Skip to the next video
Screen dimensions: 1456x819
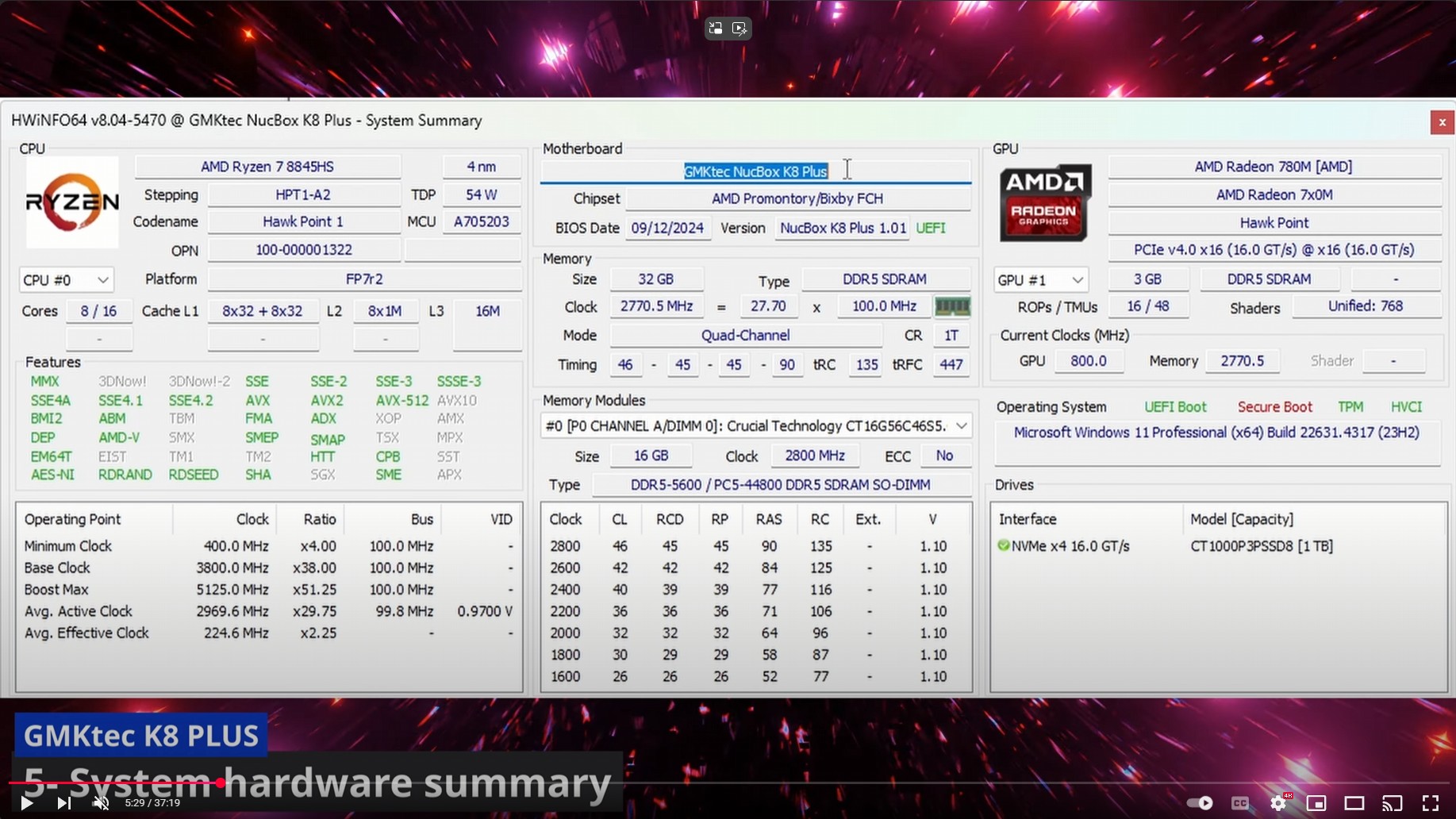[x=63, y=802]
